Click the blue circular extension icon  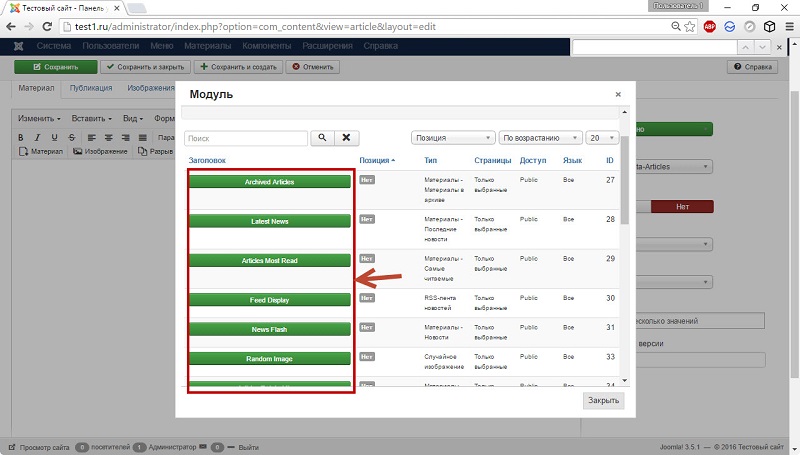pos(730,27)
